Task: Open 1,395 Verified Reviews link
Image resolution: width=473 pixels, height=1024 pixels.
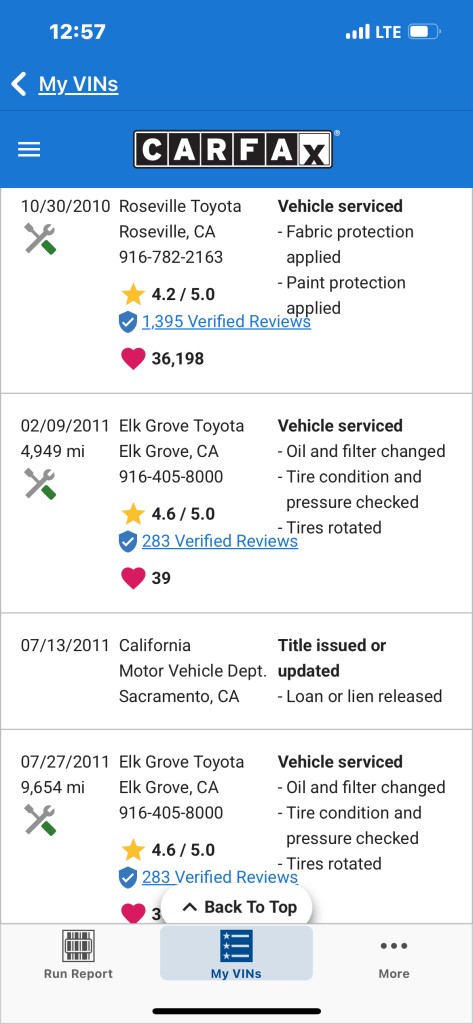Action: 226,321
